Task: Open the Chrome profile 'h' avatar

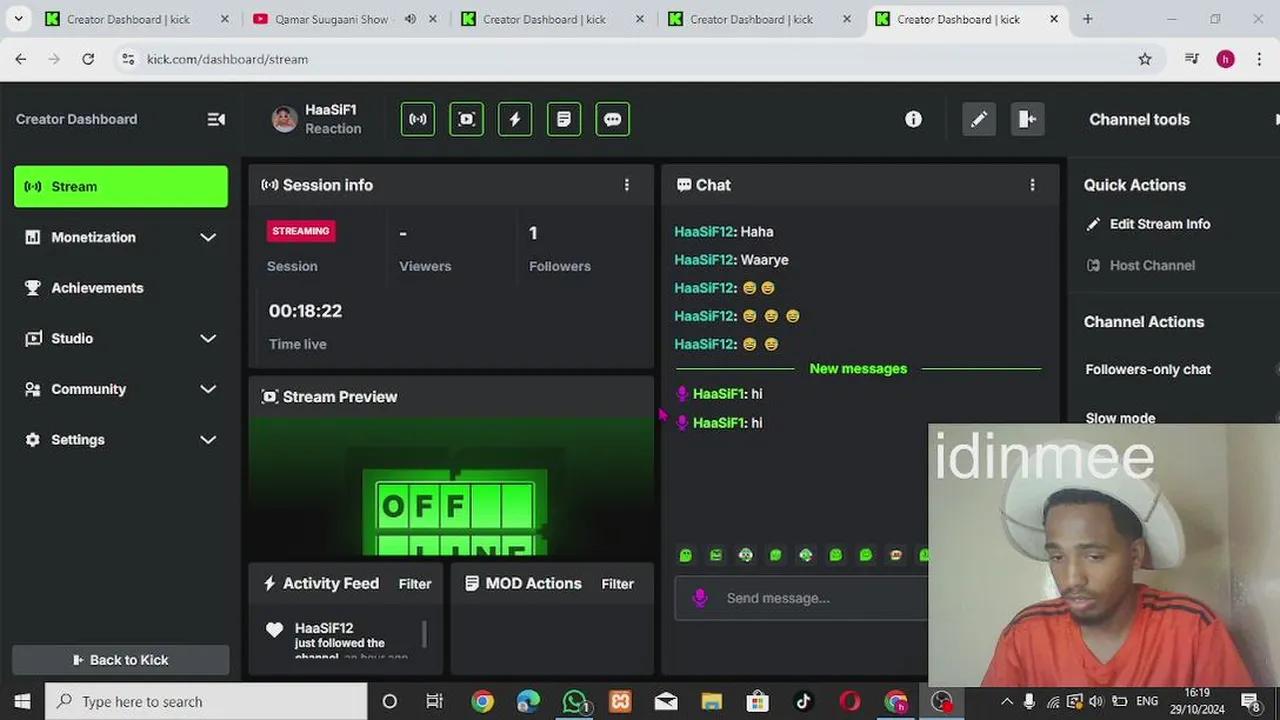Action: pyautogui.click(x=1226, y=59)
